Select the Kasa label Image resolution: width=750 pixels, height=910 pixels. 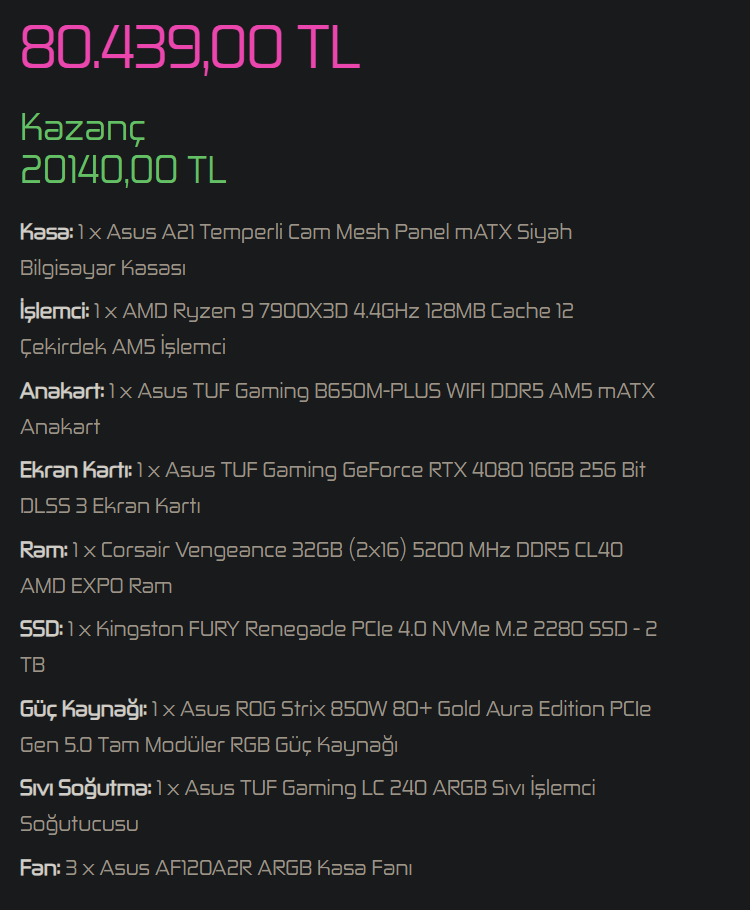(x=46, y=232)
